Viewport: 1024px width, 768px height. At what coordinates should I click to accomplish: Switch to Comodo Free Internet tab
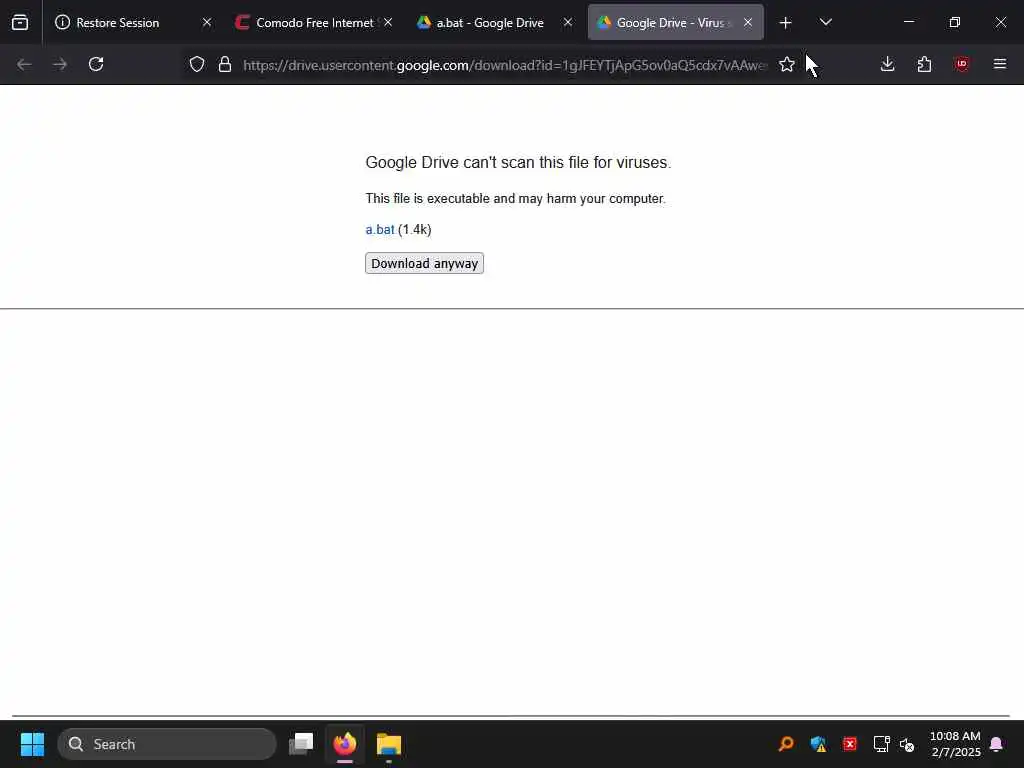[x=314, y=23]
